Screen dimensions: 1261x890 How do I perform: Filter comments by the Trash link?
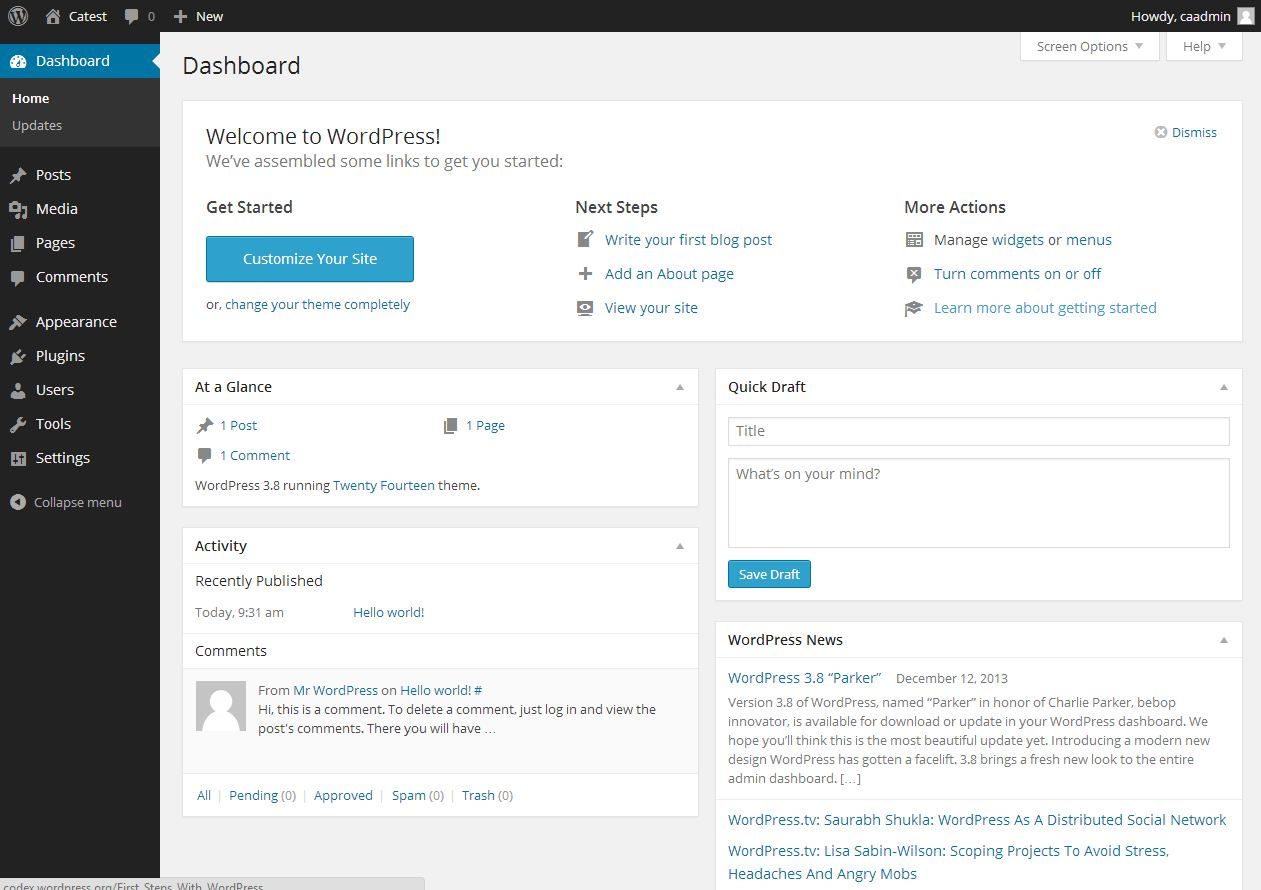coord(478,796)
